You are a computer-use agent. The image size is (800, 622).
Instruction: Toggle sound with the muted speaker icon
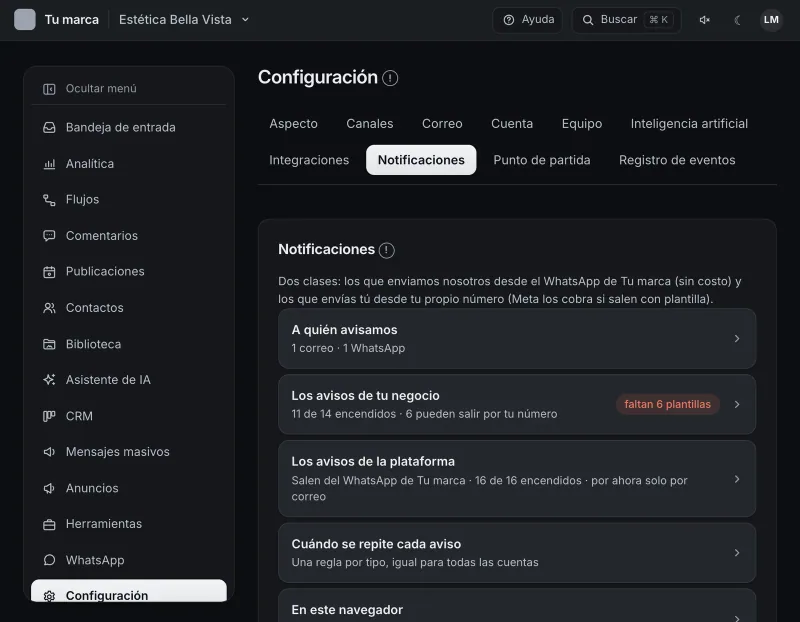click(705, 20)
